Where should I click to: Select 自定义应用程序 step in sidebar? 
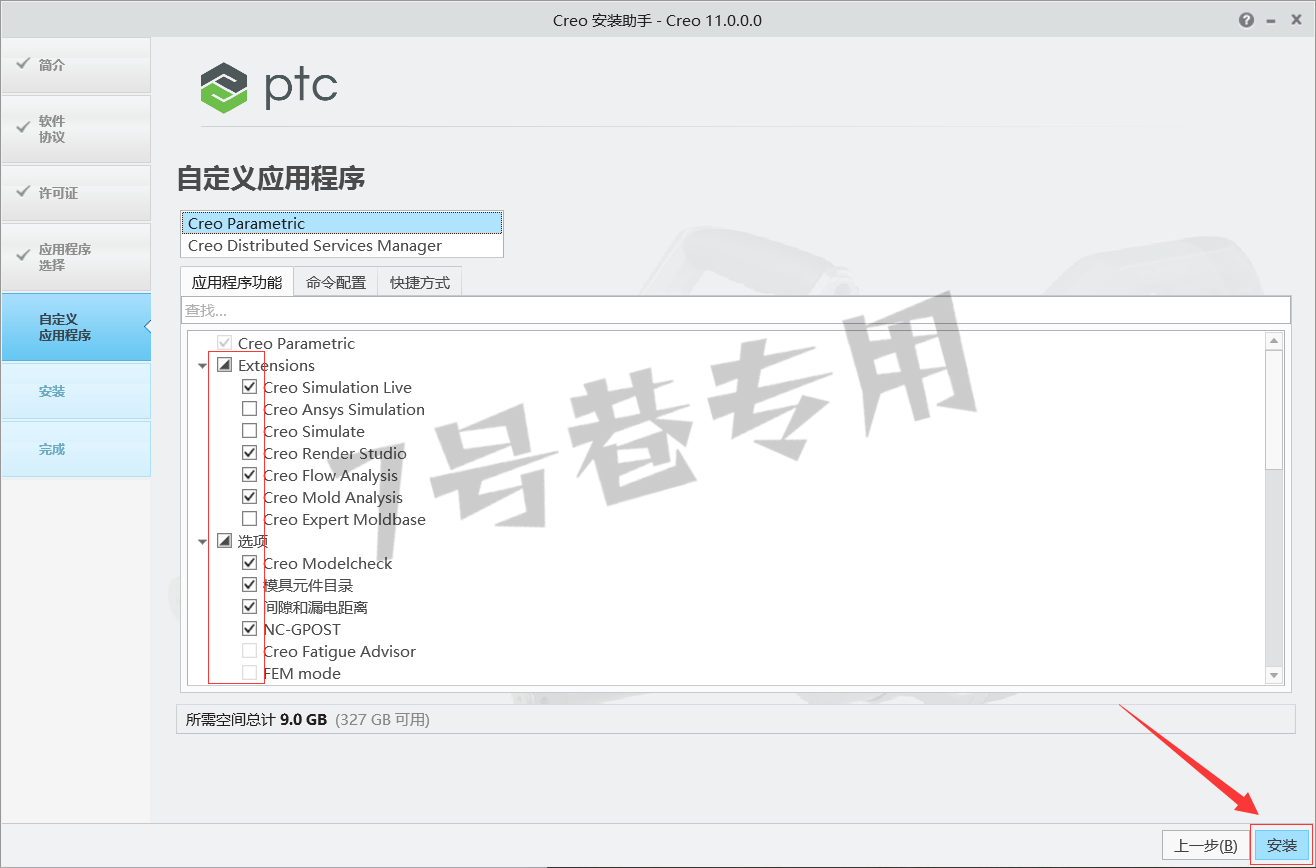pos(76,328)
